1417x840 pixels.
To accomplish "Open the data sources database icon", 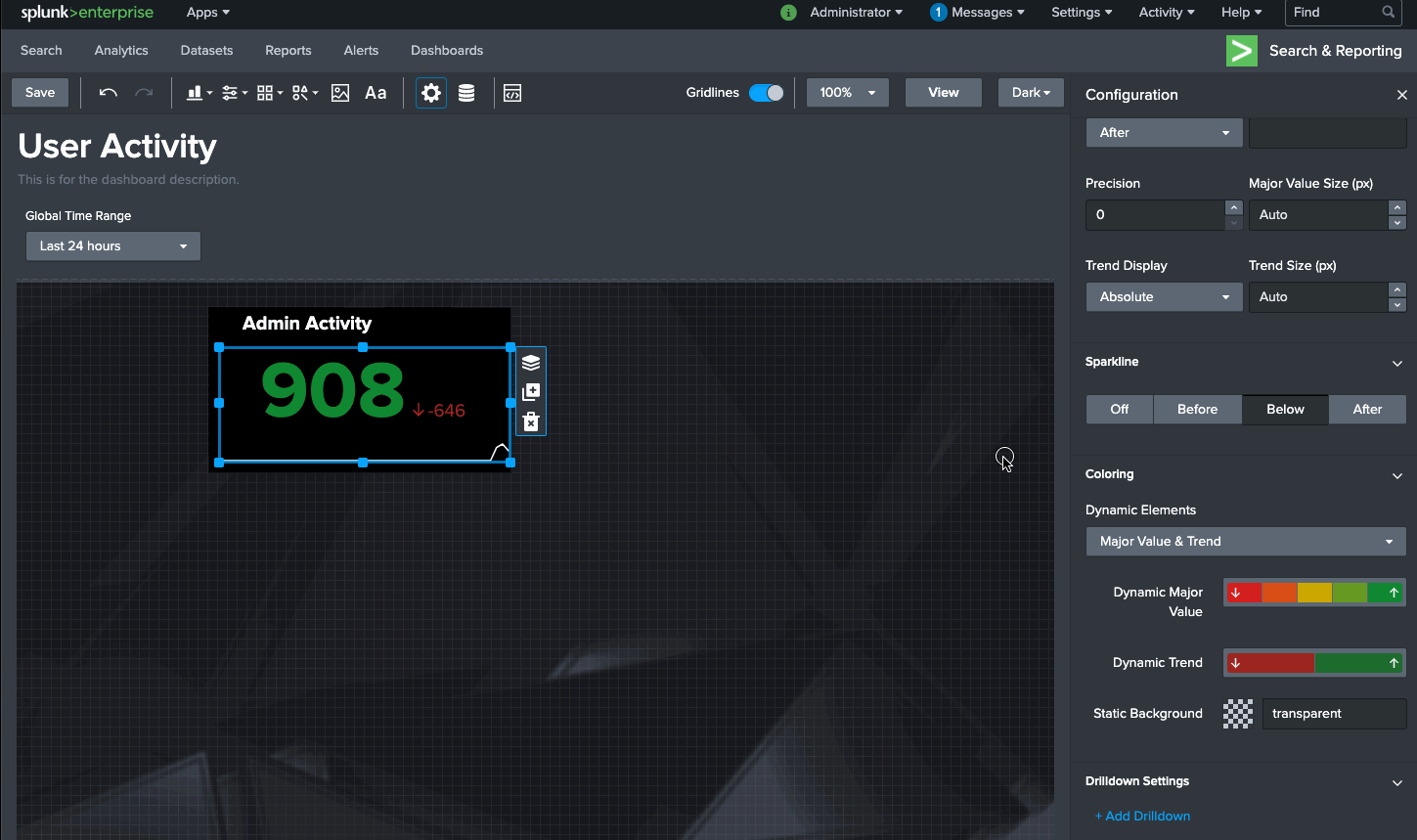I will 466,93.
